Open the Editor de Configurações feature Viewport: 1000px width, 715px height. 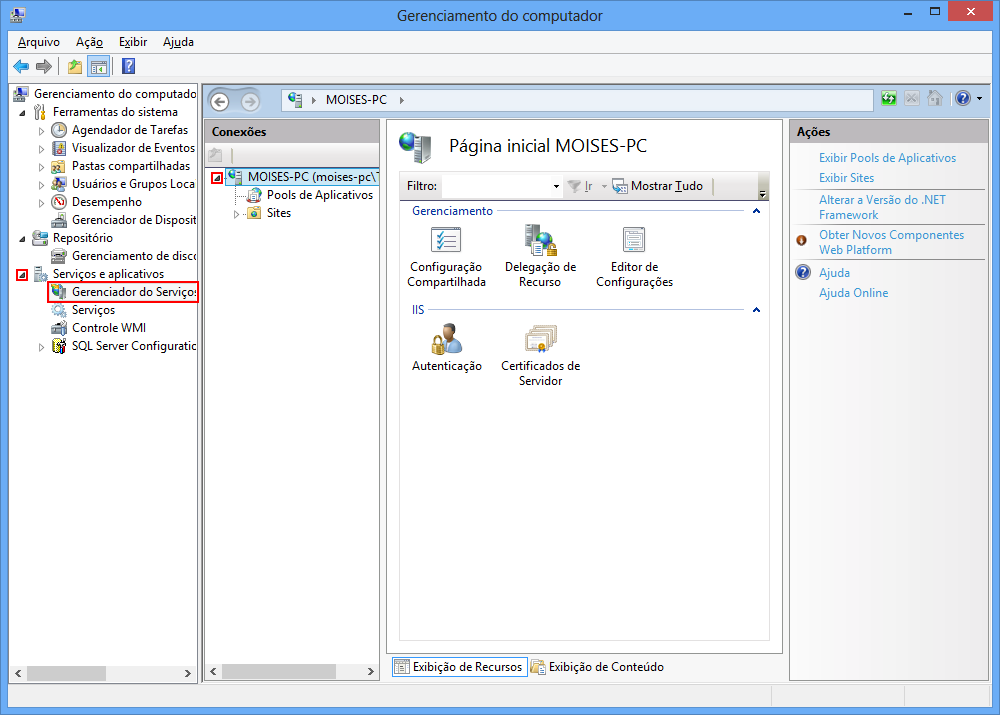(634, 257)
